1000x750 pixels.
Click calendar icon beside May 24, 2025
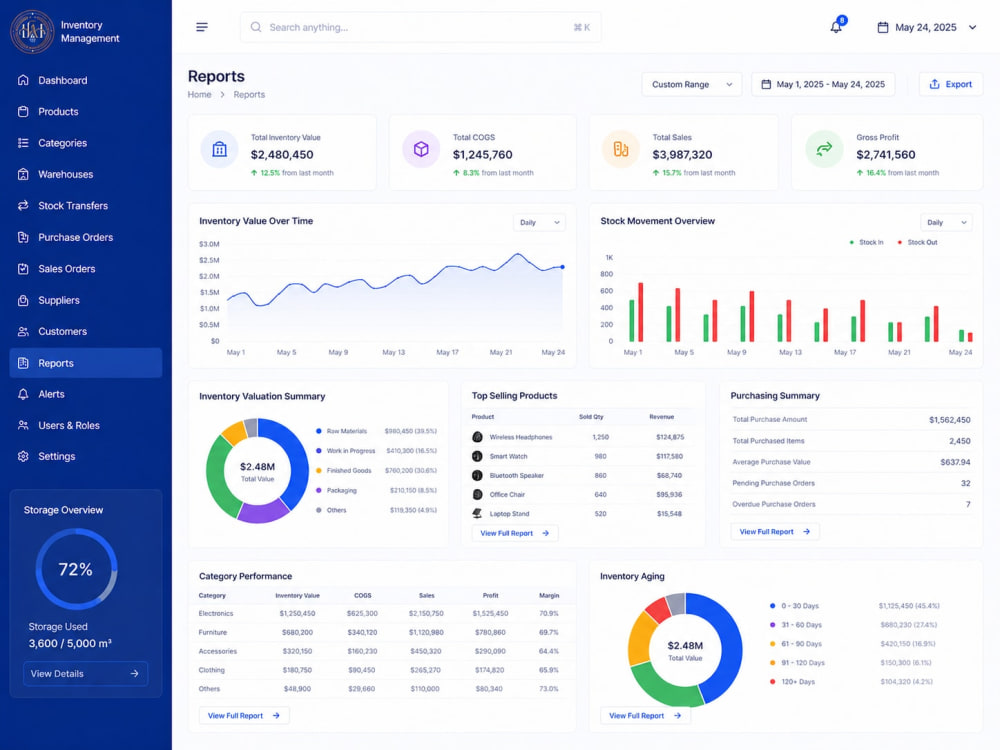[883, 27]
